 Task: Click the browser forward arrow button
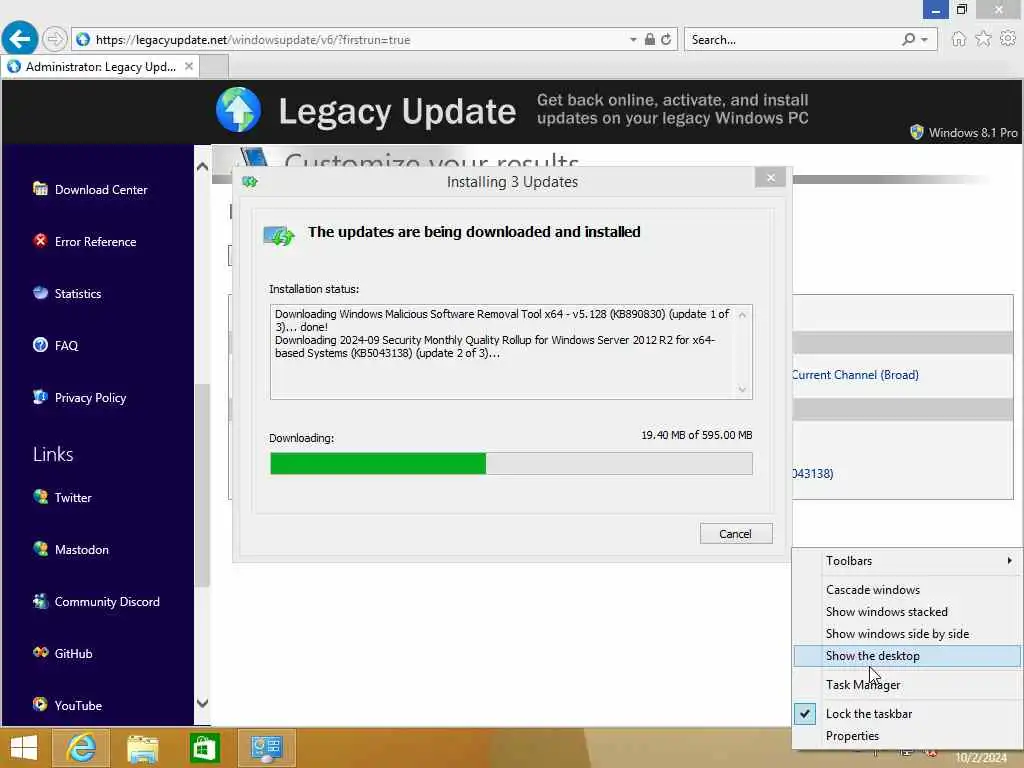click(x=54, y=39)
